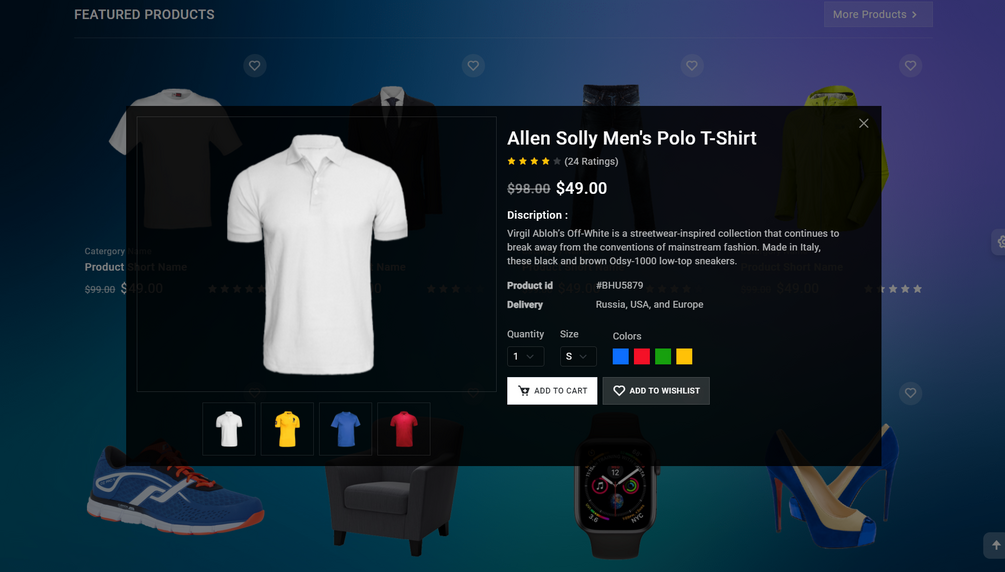Pick the yellow color swatch
This screenshot has width=1005, height=572.
point(684,357)
